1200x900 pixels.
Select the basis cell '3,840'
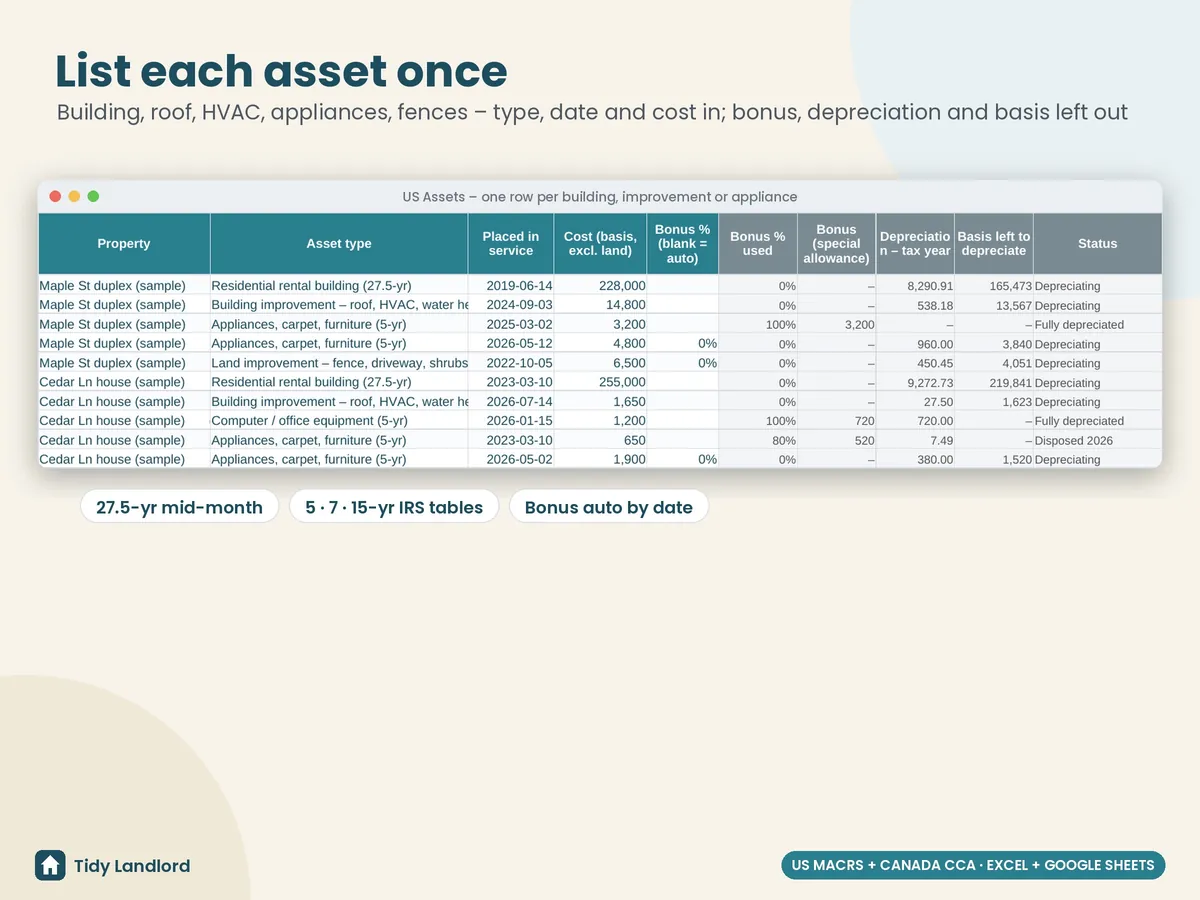[x=994, y=344]
